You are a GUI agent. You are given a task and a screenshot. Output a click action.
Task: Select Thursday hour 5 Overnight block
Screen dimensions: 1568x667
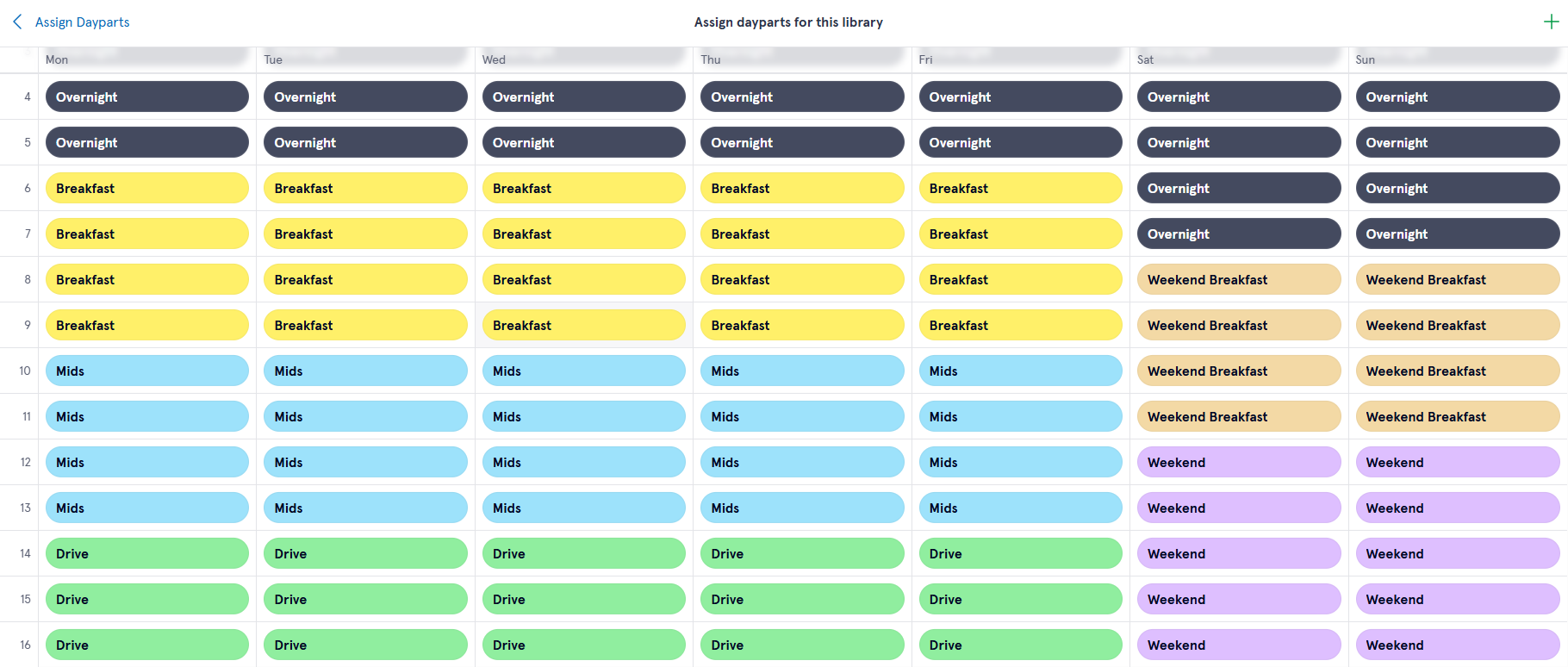802,142
